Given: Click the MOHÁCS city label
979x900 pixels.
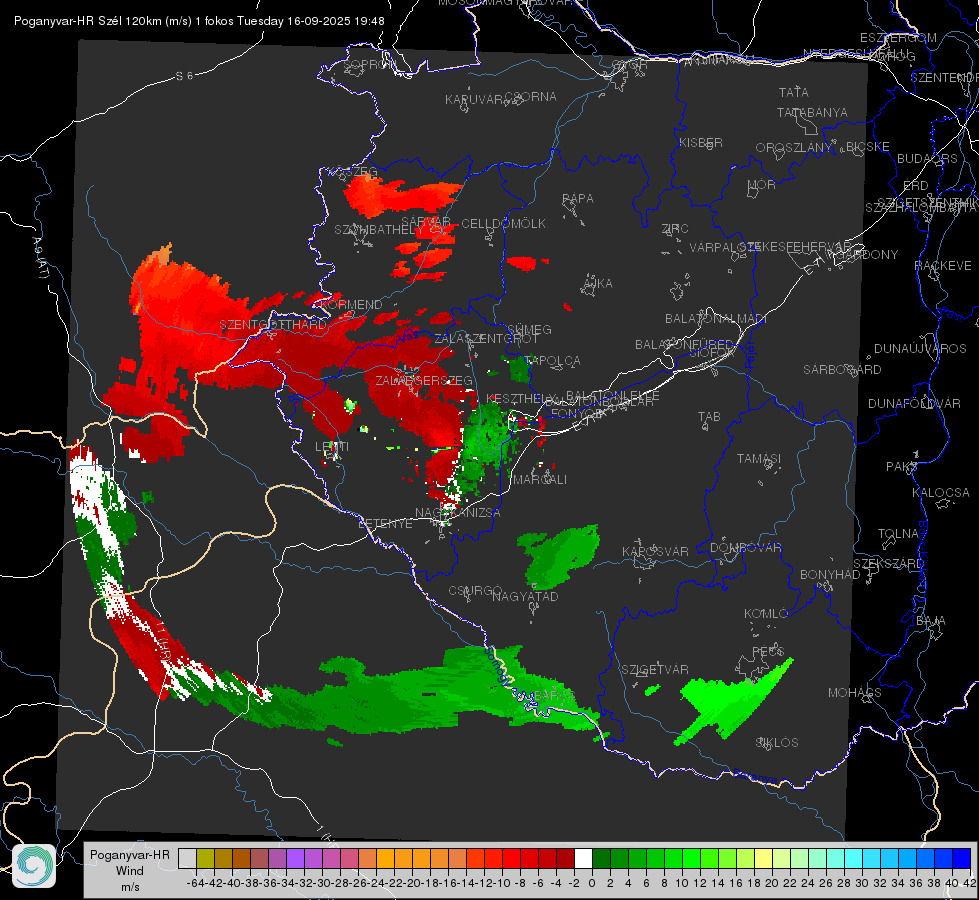Looking at the screenshot, I should (x=855, y=693).
